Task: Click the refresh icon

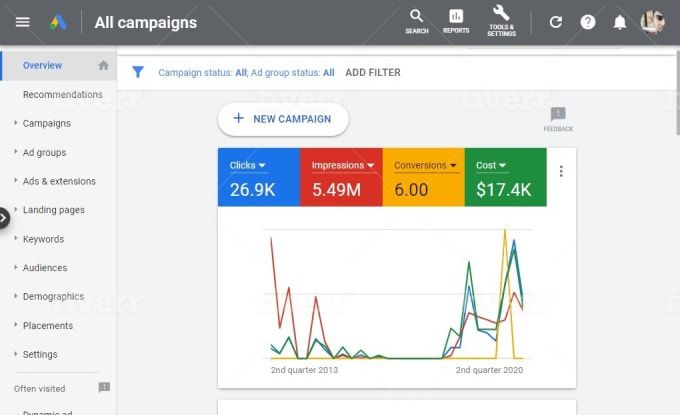Action: (556, 22)
